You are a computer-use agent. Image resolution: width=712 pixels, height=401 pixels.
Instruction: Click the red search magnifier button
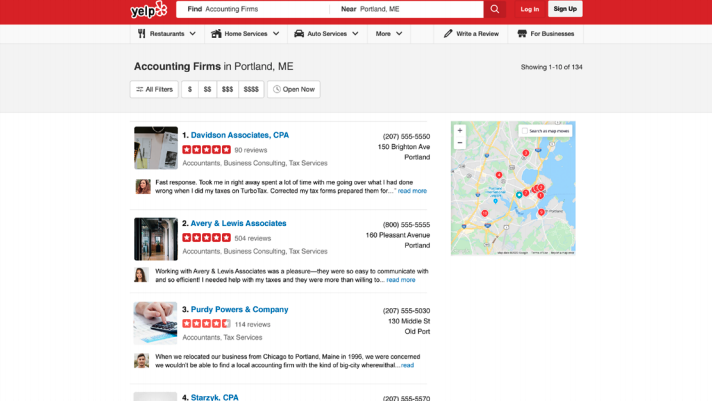point(494,9)
